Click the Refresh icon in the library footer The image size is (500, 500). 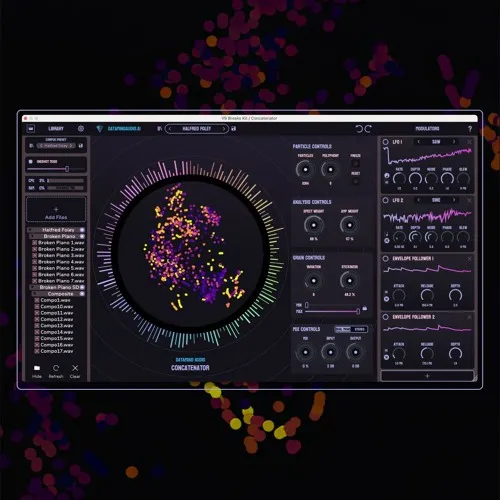click(x=56, y=368)
